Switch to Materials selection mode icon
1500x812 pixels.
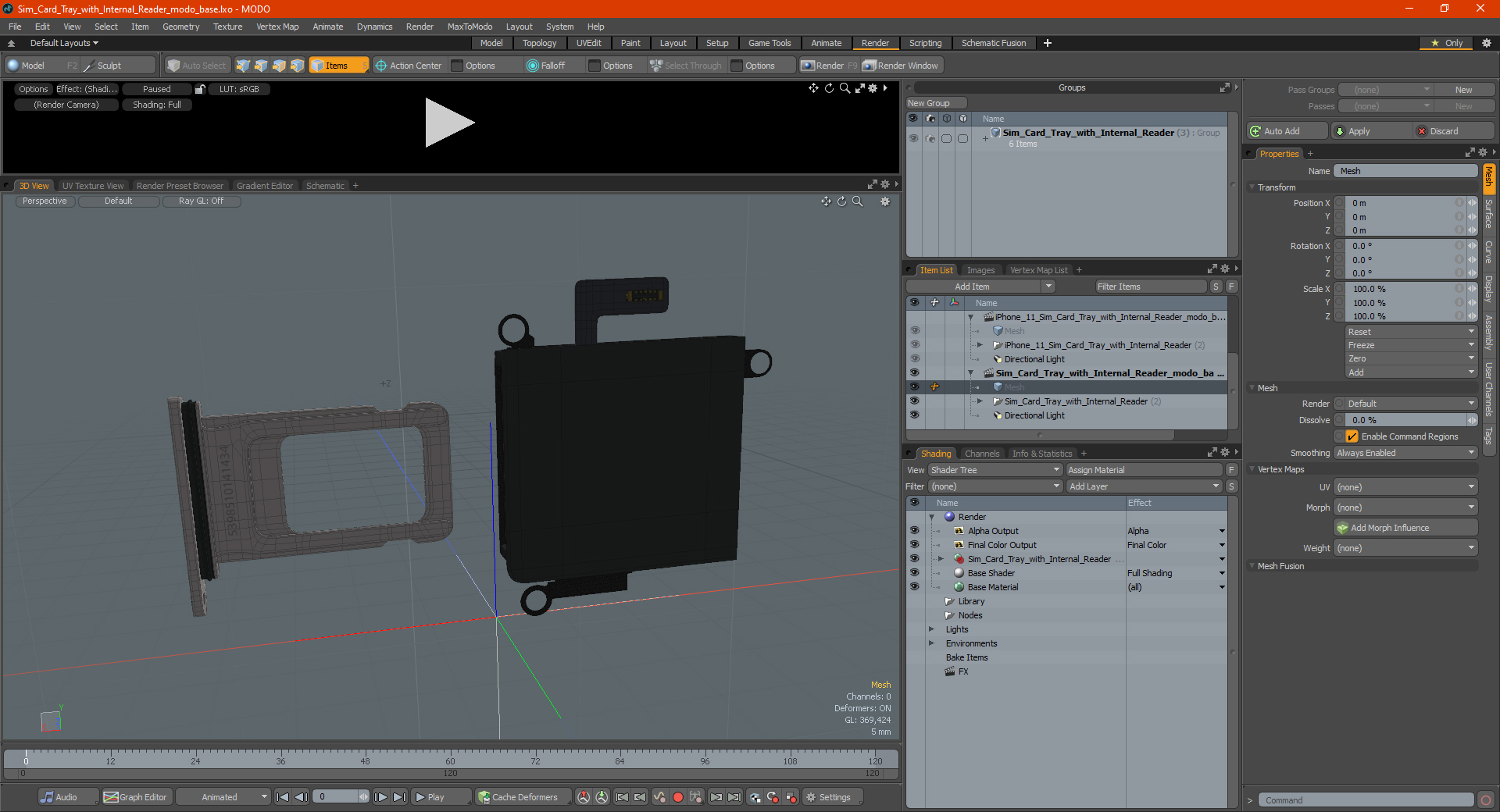coord(297,66)
